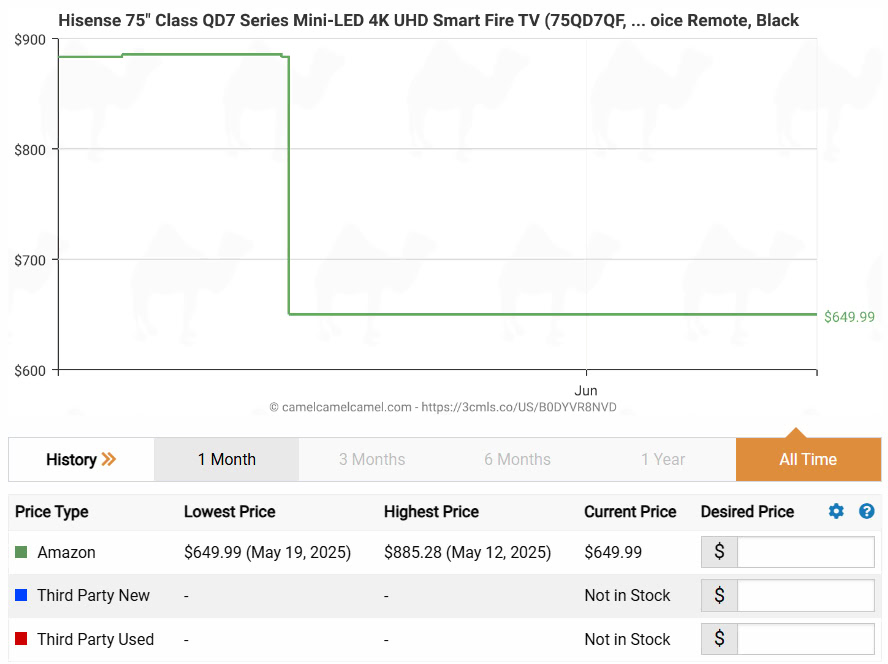Open the gear settings icon
The height and width of the screenshot is (664, 888).
837,512
